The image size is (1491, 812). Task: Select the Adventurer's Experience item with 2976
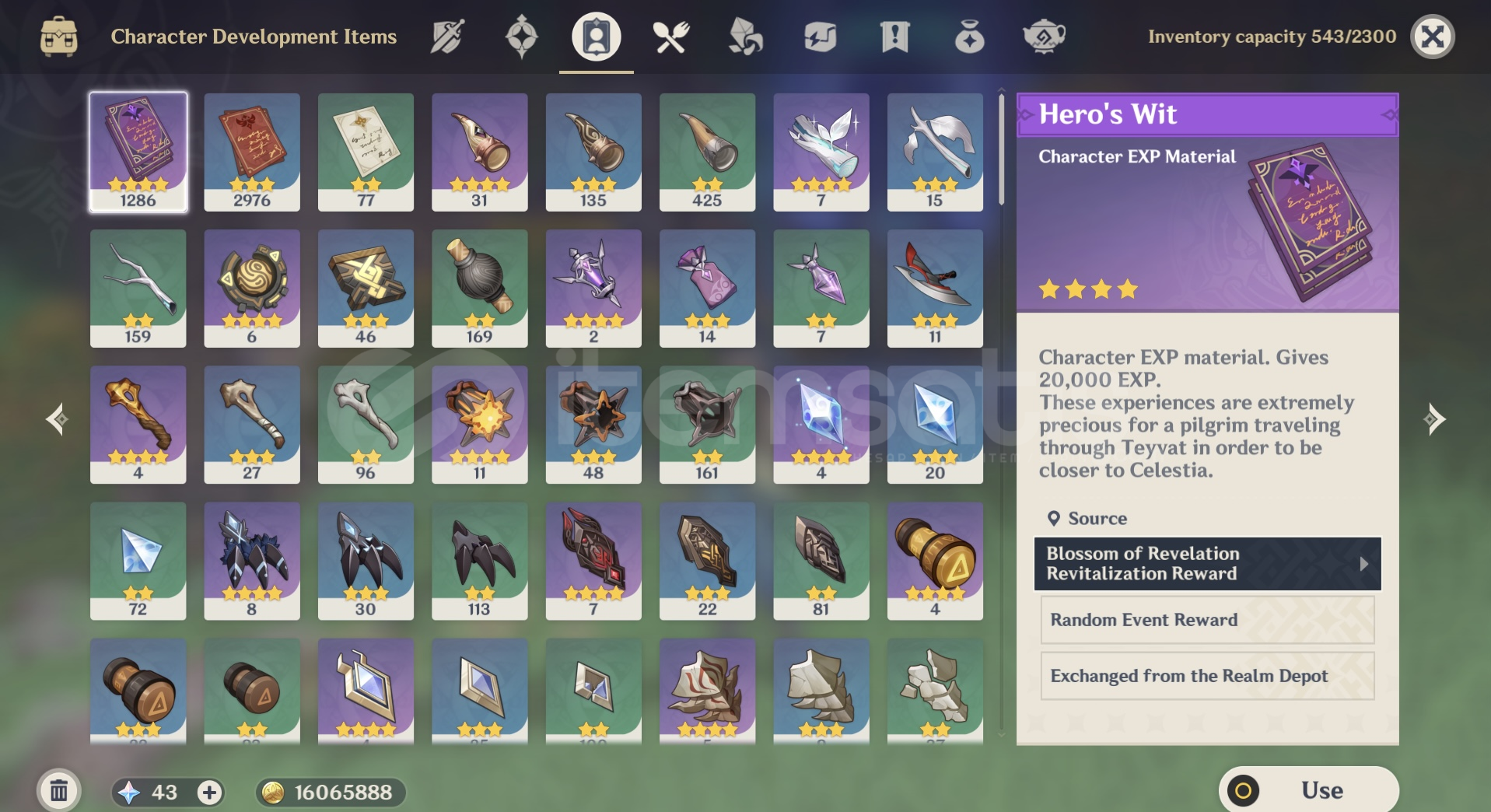point(252,152)
